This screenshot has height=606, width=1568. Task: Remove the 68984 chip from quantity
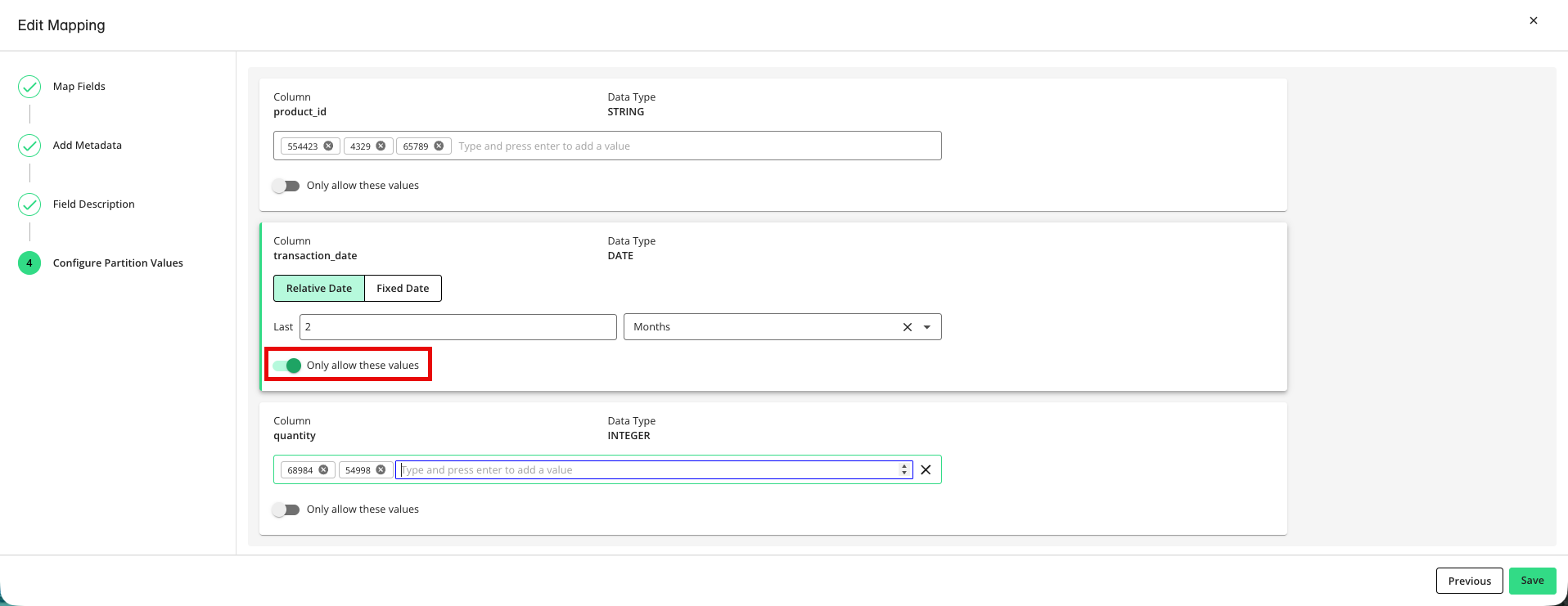pos(323,470)
